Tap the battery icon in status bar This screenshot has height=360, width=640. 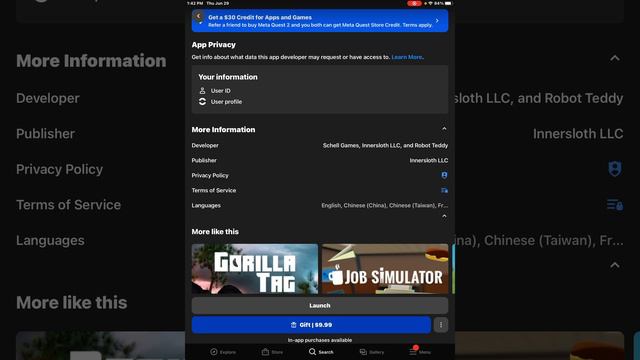pyautogui.click(x=448, y=3)
